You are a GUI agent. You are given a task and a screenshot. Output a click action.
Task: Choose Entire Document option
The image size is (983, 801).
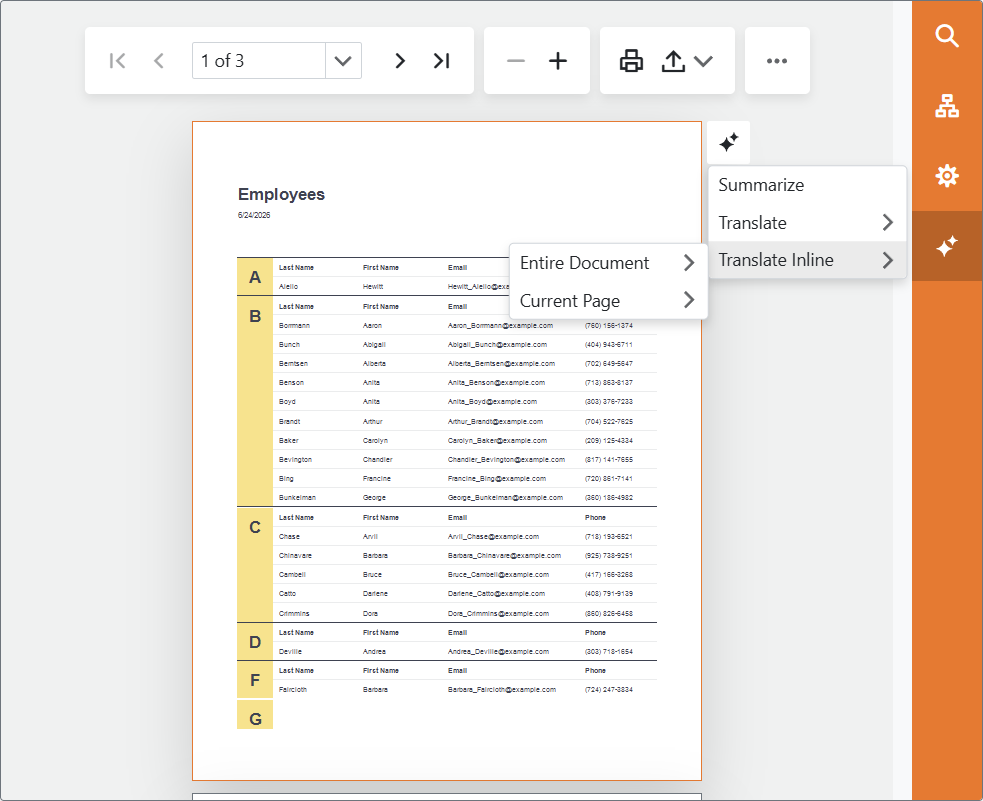click(608, 263)
